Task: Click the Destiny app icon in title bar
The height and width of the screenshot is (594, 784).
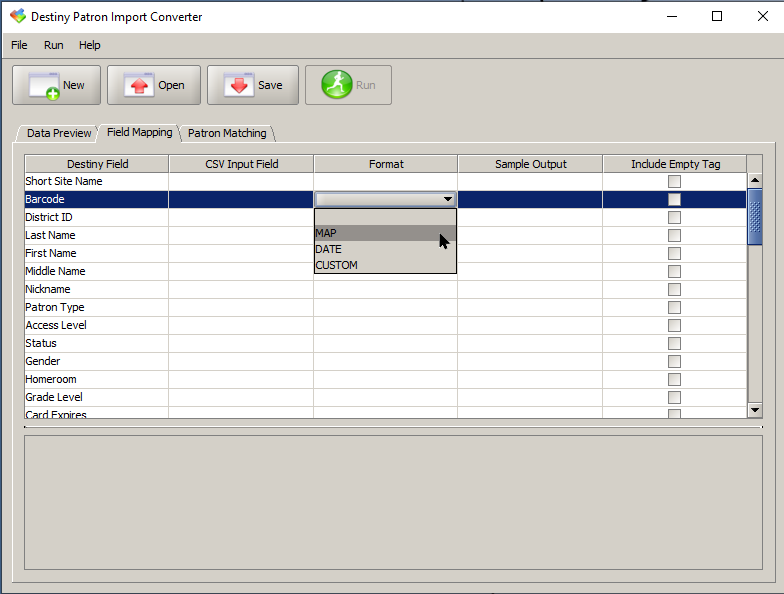Action: [x=18, y=16]
